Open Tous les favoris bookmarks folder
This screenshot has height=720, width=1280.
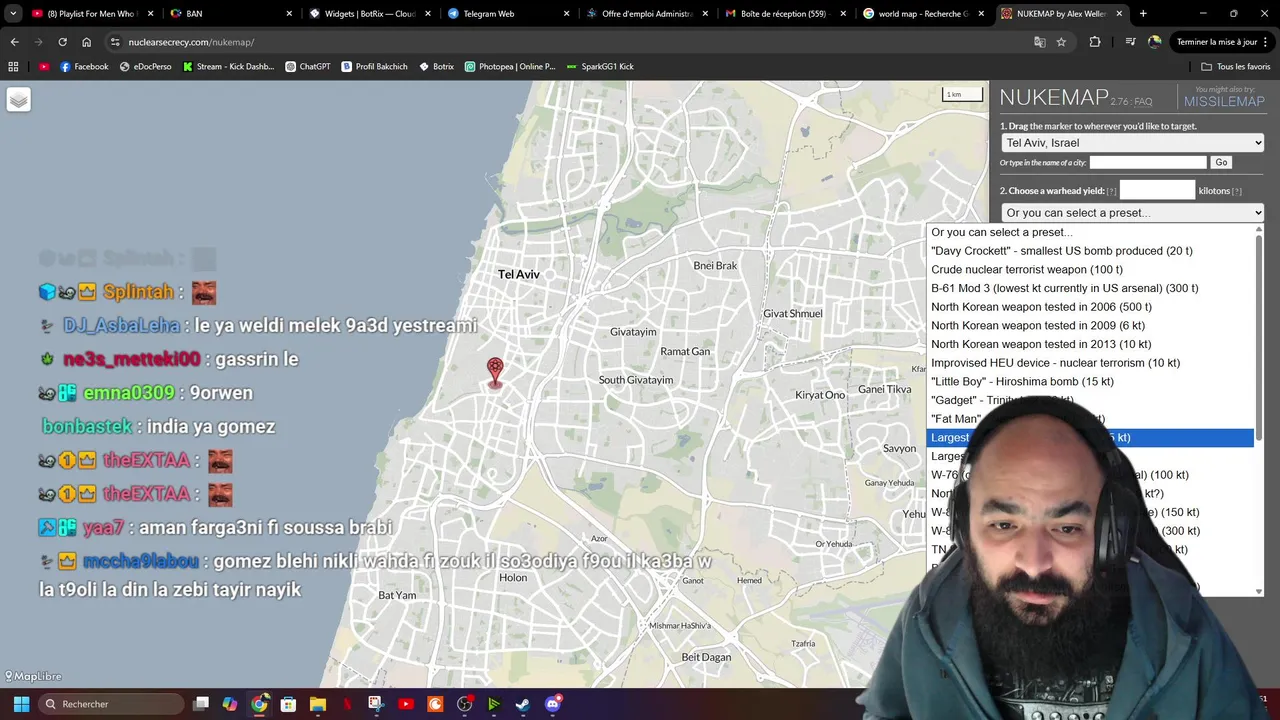coord(1236,66)
